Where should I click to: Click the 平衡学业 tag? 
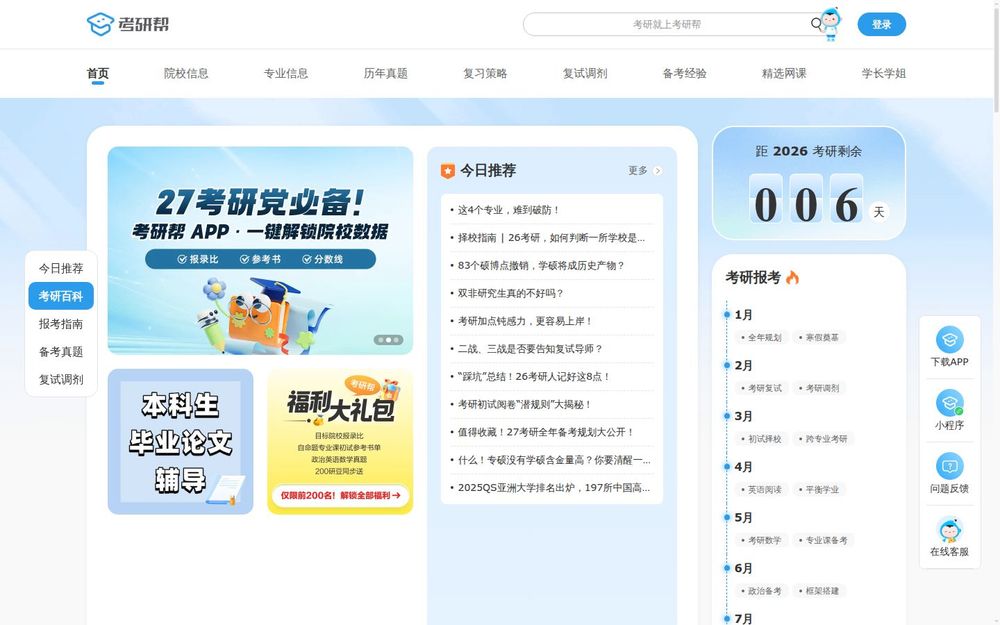[820, 490]
